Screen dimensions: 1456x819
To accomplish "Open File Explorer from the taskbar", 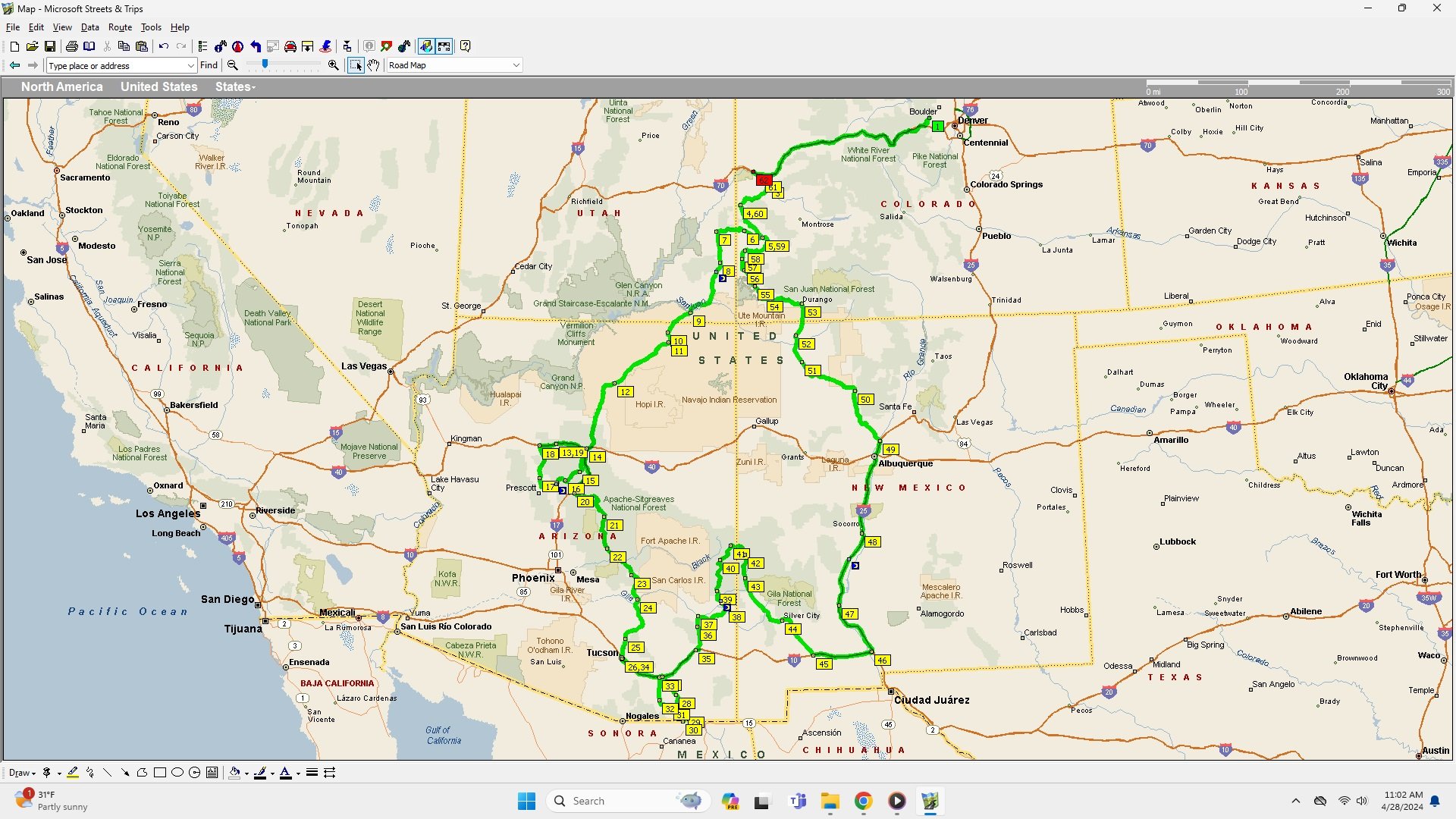I will click(830, 801).
